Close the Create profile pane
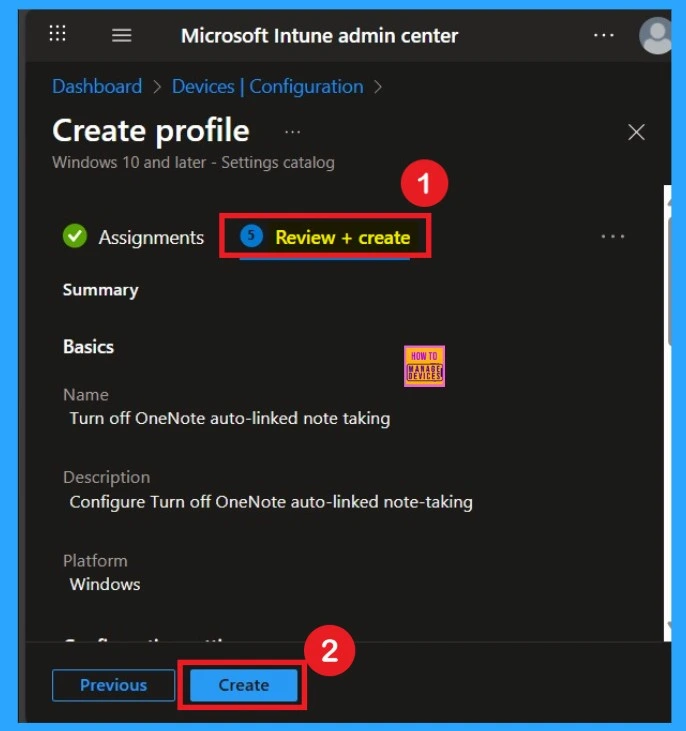The width and height of the screenshot is (686, 731). (636, 132)
